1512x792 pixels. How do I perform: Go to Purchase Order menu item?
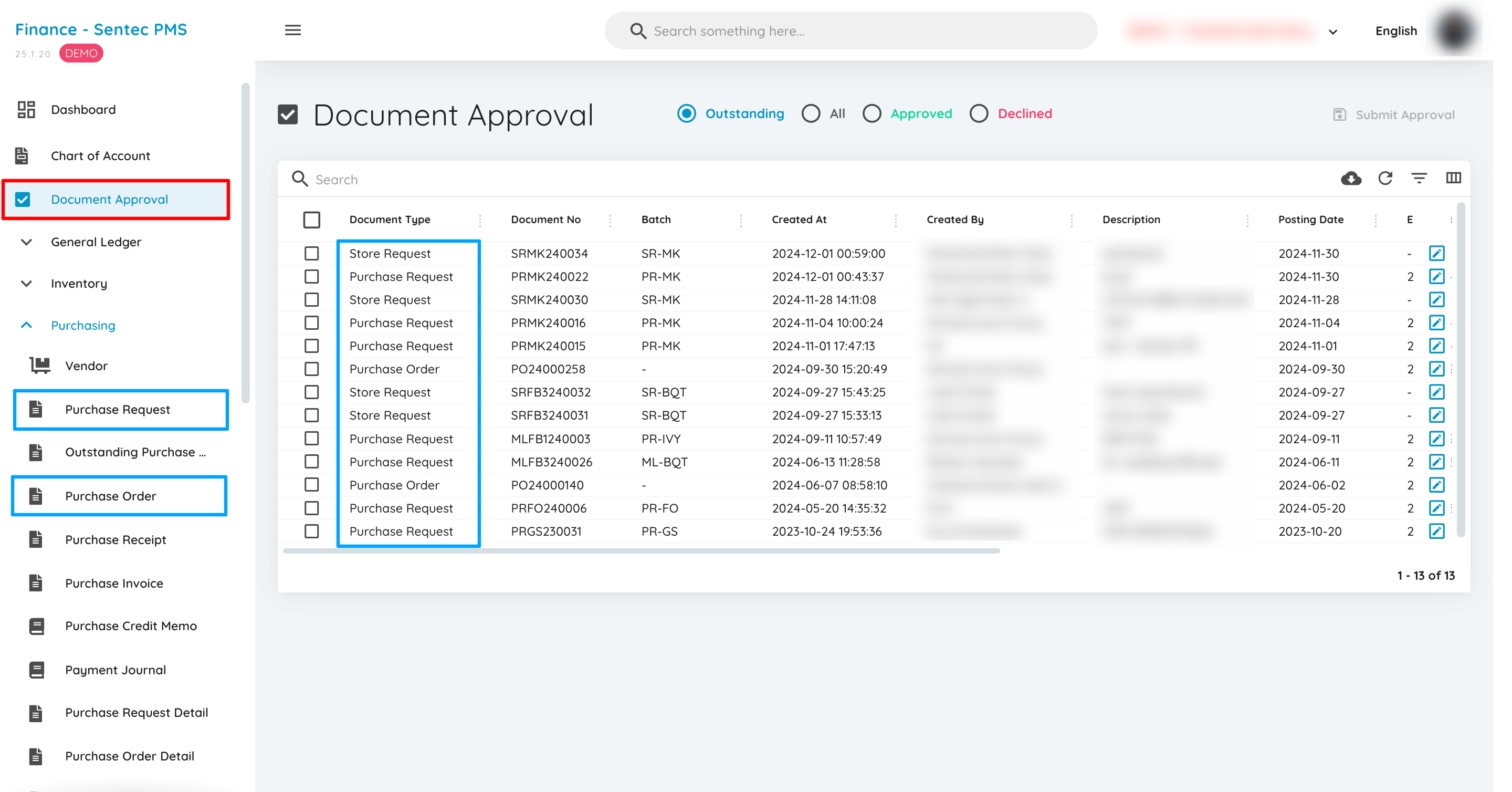point(110,496)
